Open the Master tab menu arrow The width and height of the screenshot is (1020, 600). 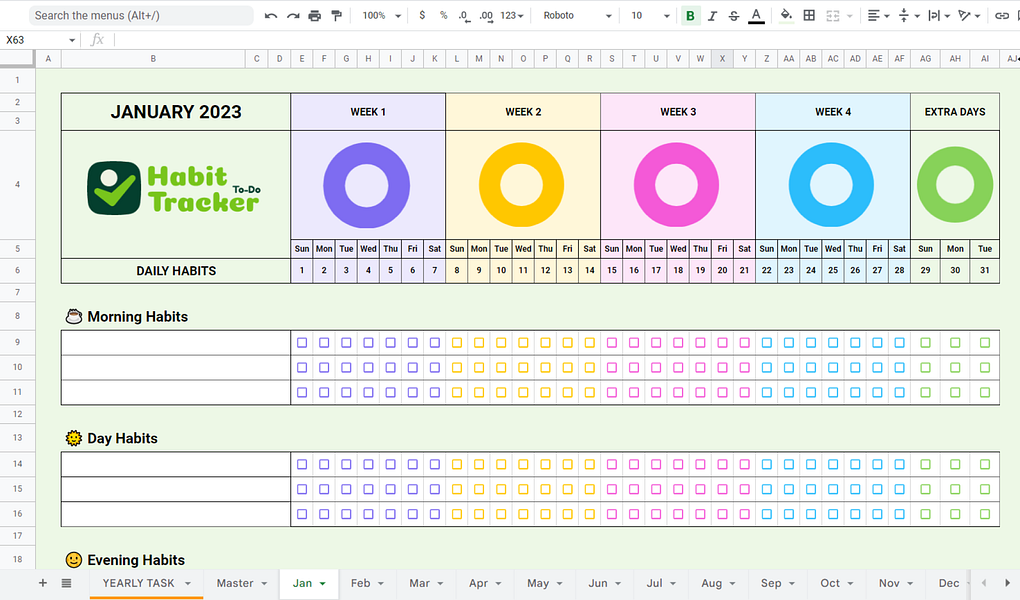click(x=264, y=584)
